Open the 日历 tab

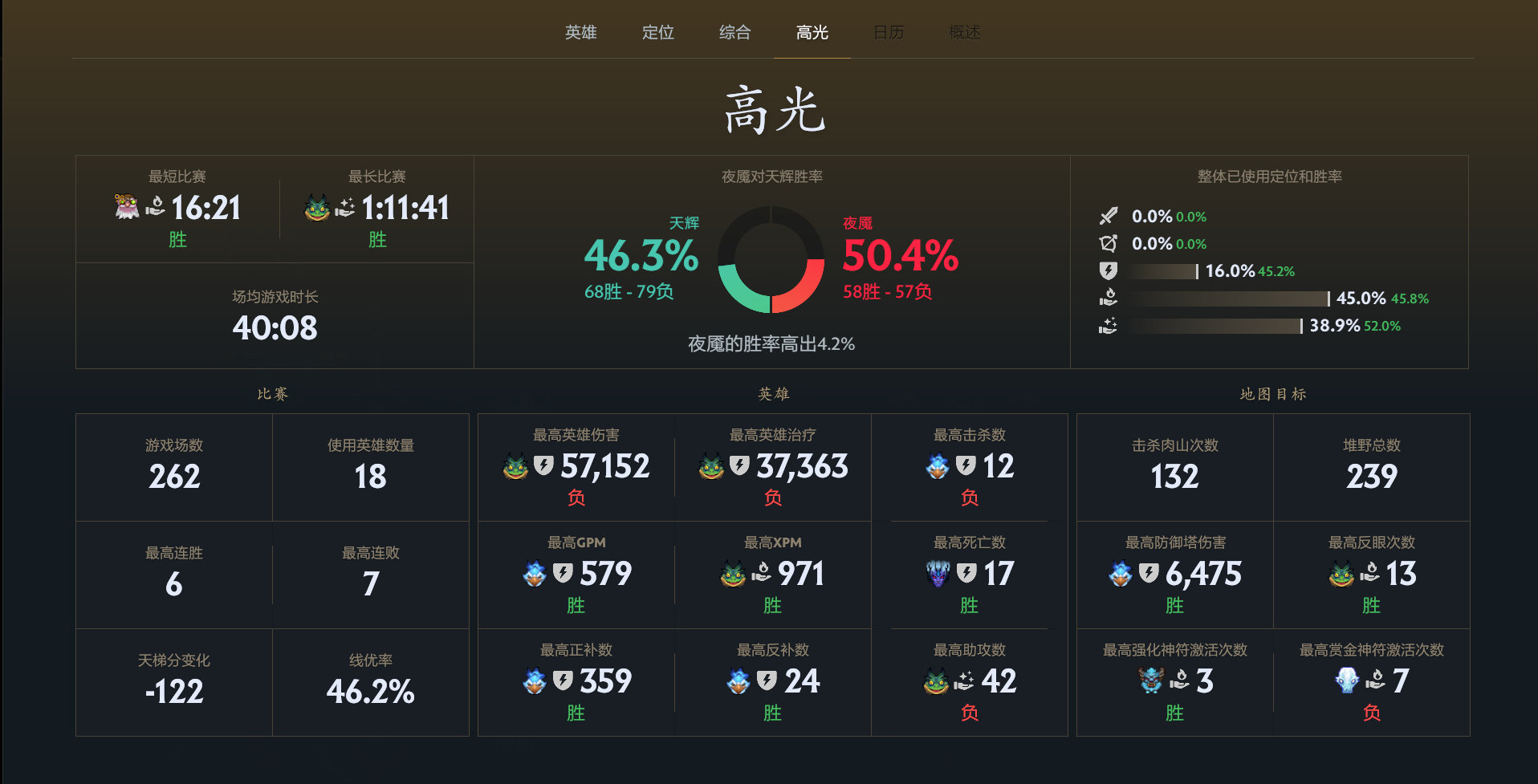(889, 33)
